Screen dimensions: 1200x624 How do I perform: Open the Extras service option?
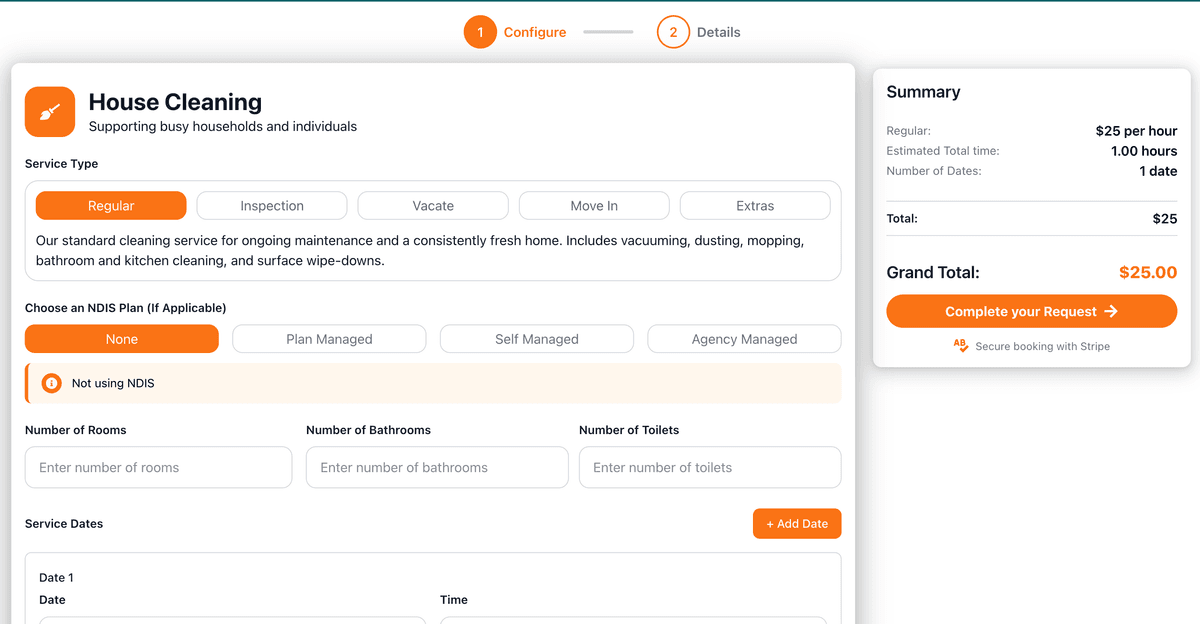[755, 206]
